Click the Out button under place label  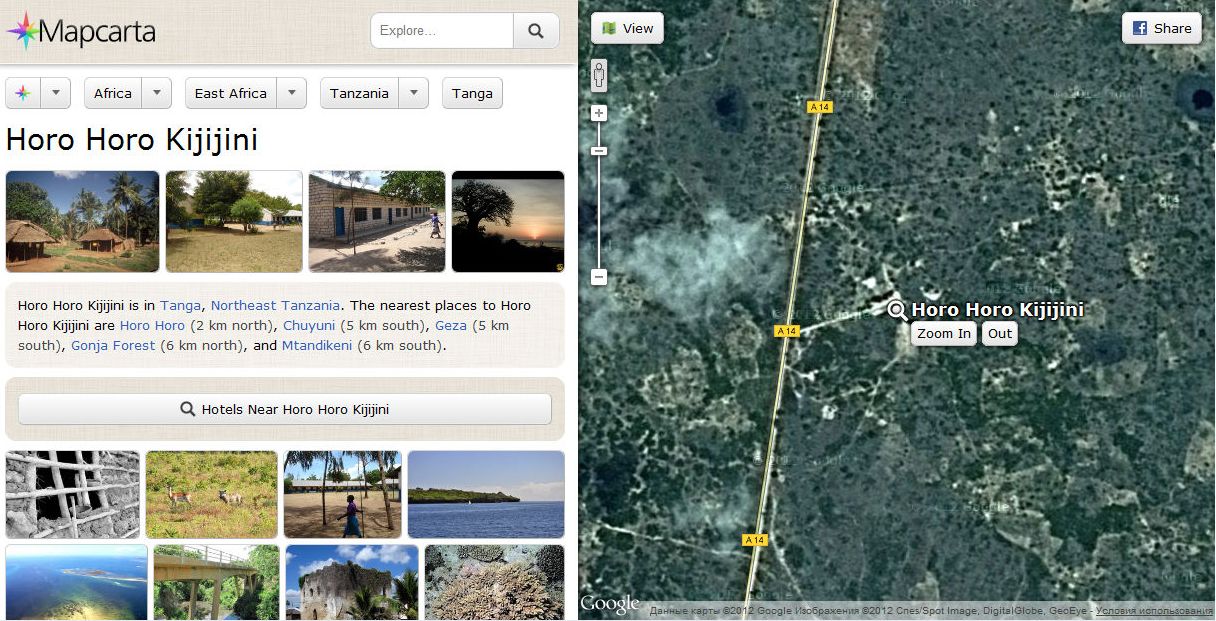pos(1000,333)
